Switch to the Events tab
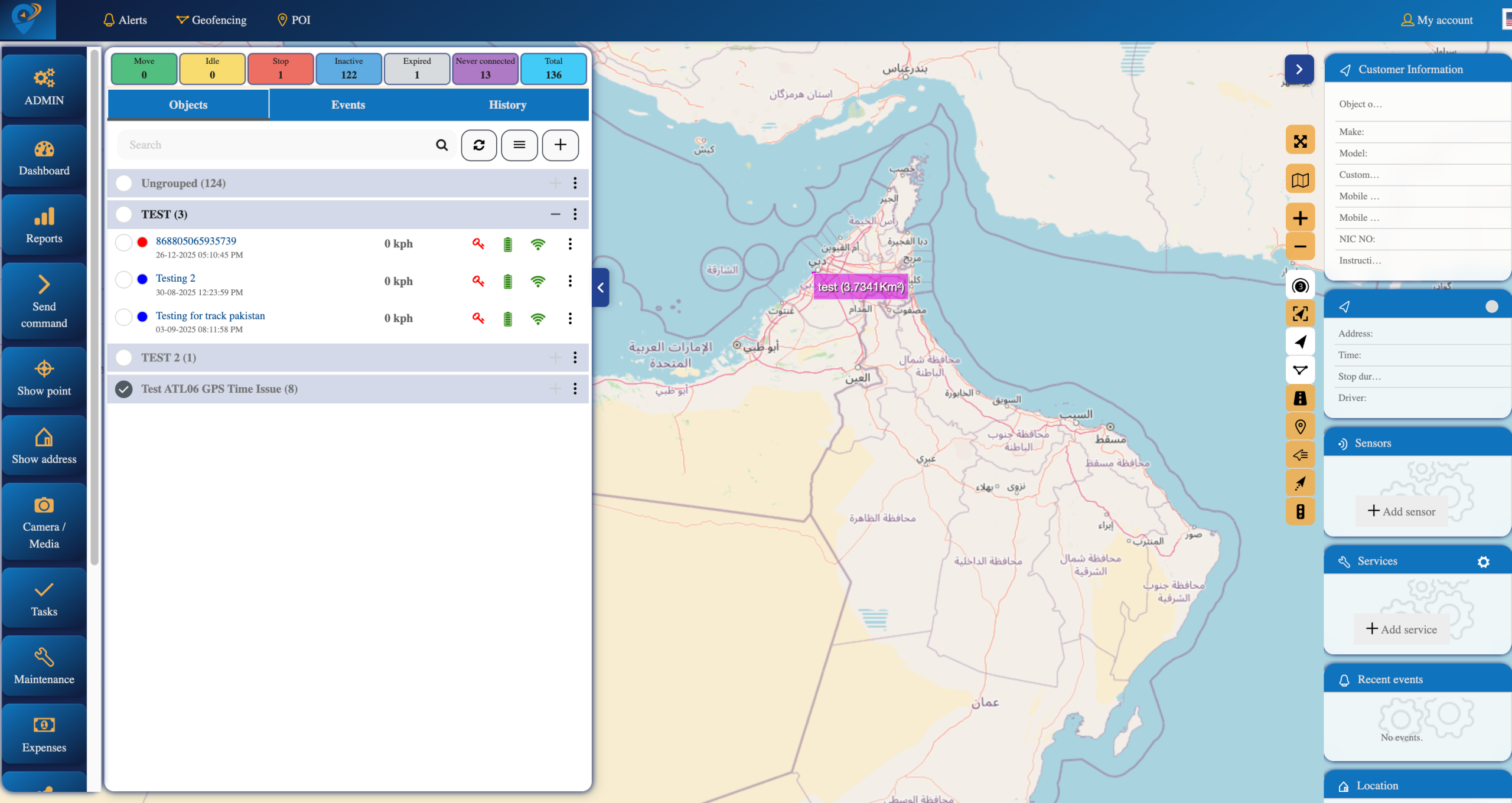 [348, 105]
